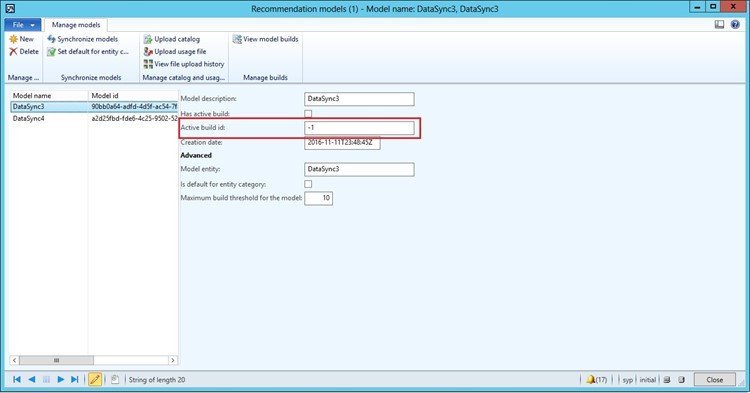
Task: Go to first record
Action: (x=17, y=380)
